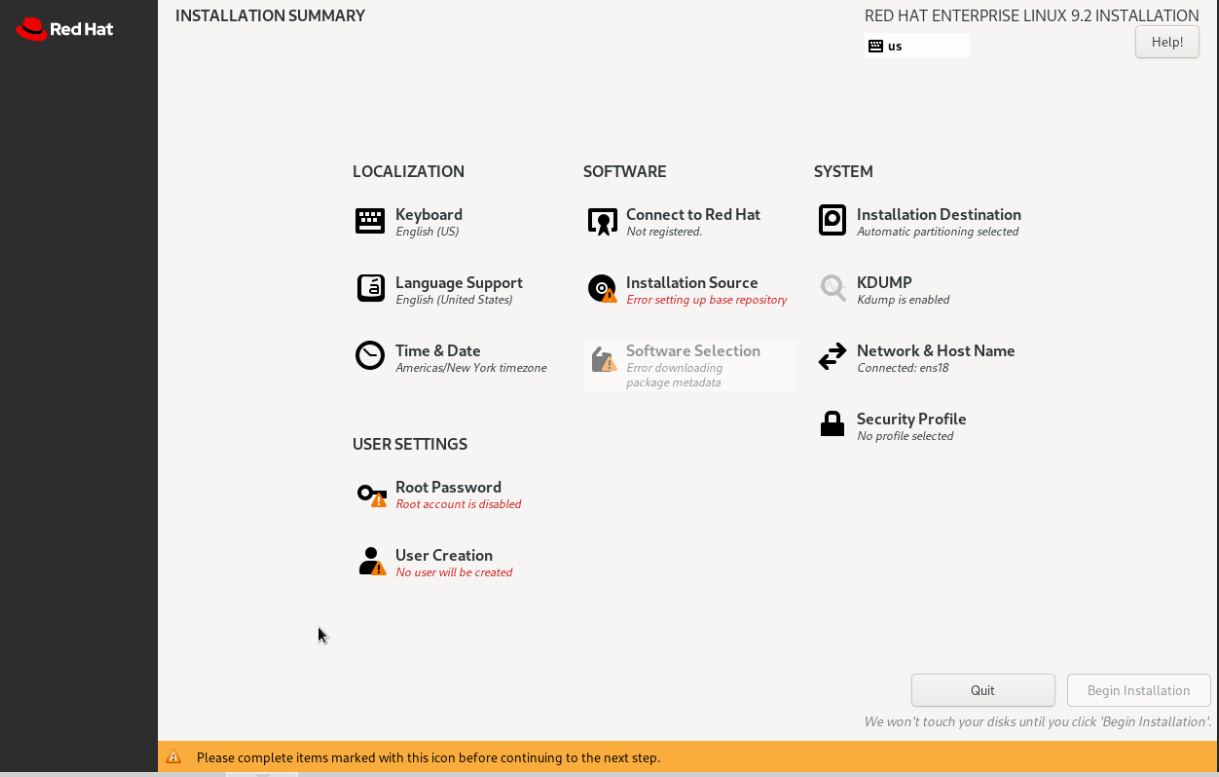
Task: Click the keyboard icon beside us layout
Action: point(876,46)
